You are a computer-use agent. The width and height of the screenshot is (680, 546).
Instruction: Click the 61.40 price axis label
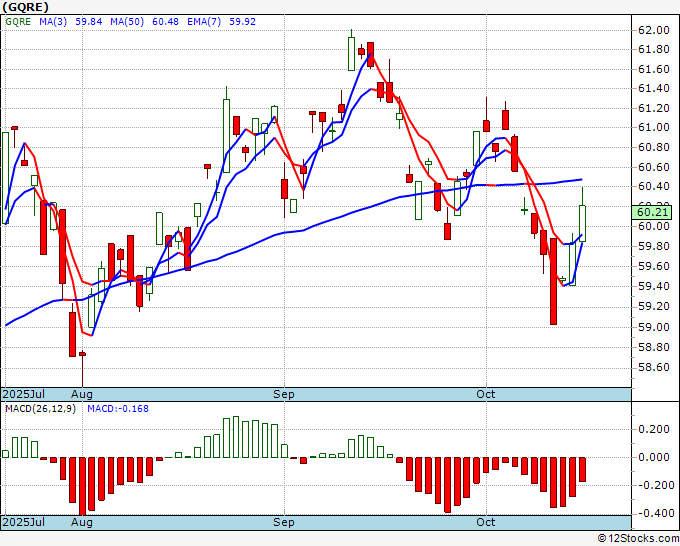point(654,88)
